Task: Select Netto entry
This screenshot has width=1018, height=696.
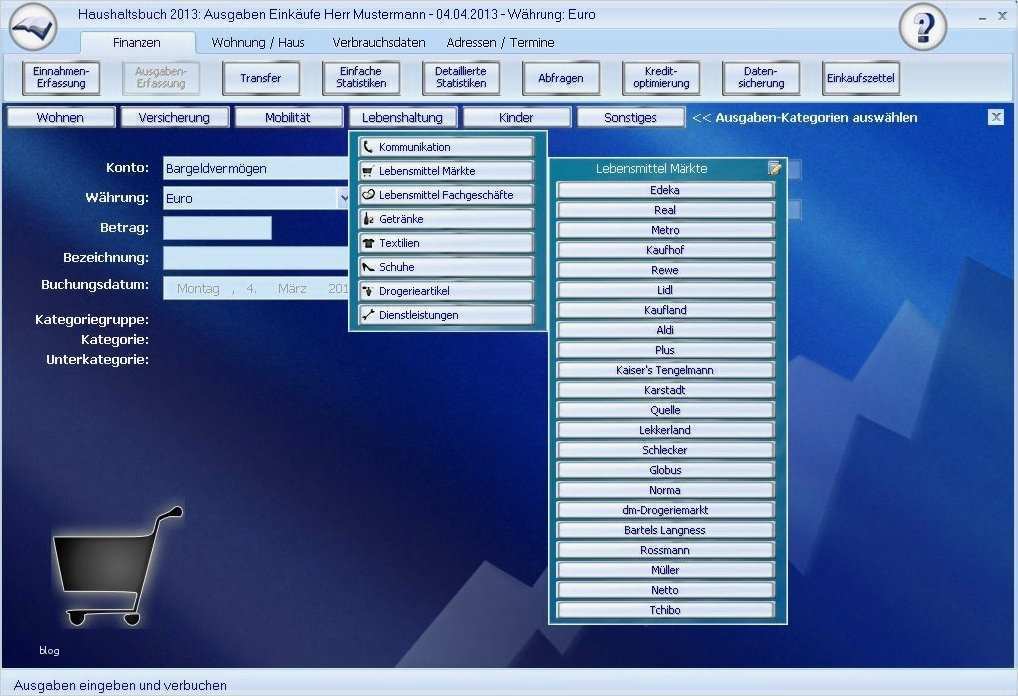Action: click(x=665, y=590)
